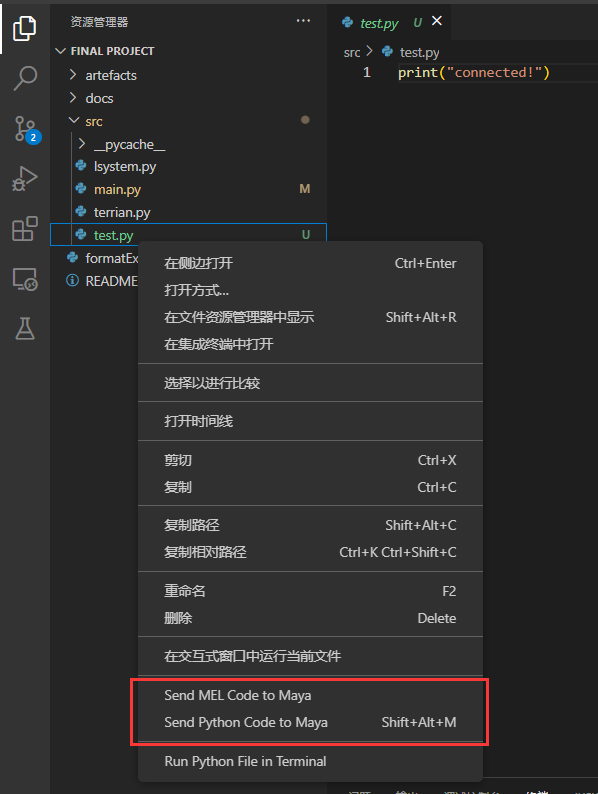Select Send MEL Code to Maya
The image size is (598, 794).
pos(310,695)
